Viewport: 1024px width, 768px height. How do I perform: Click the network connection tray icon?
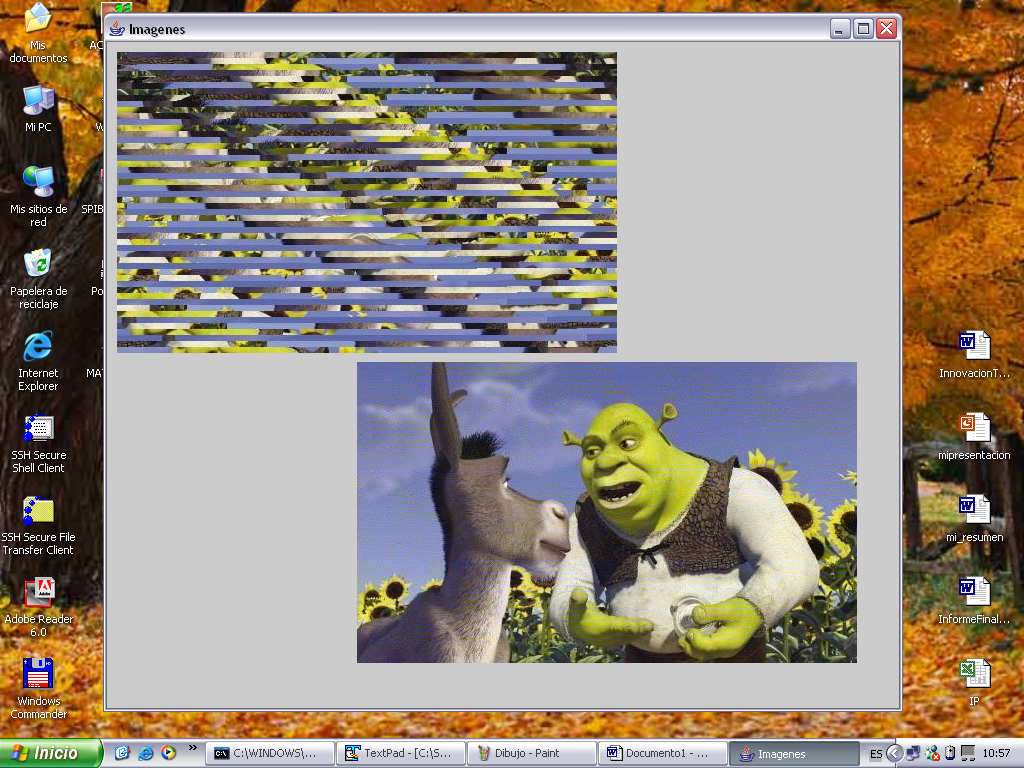913,753
